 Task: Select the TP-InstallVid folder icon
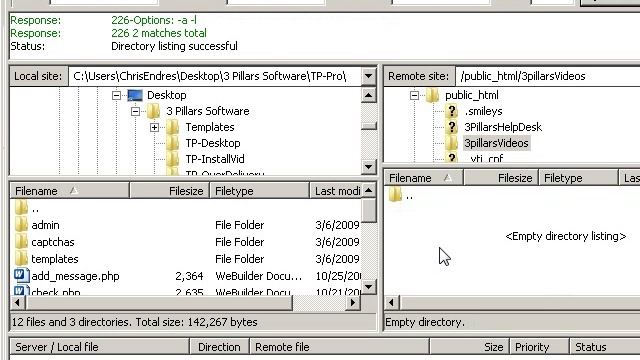click(x=173, y=159)
